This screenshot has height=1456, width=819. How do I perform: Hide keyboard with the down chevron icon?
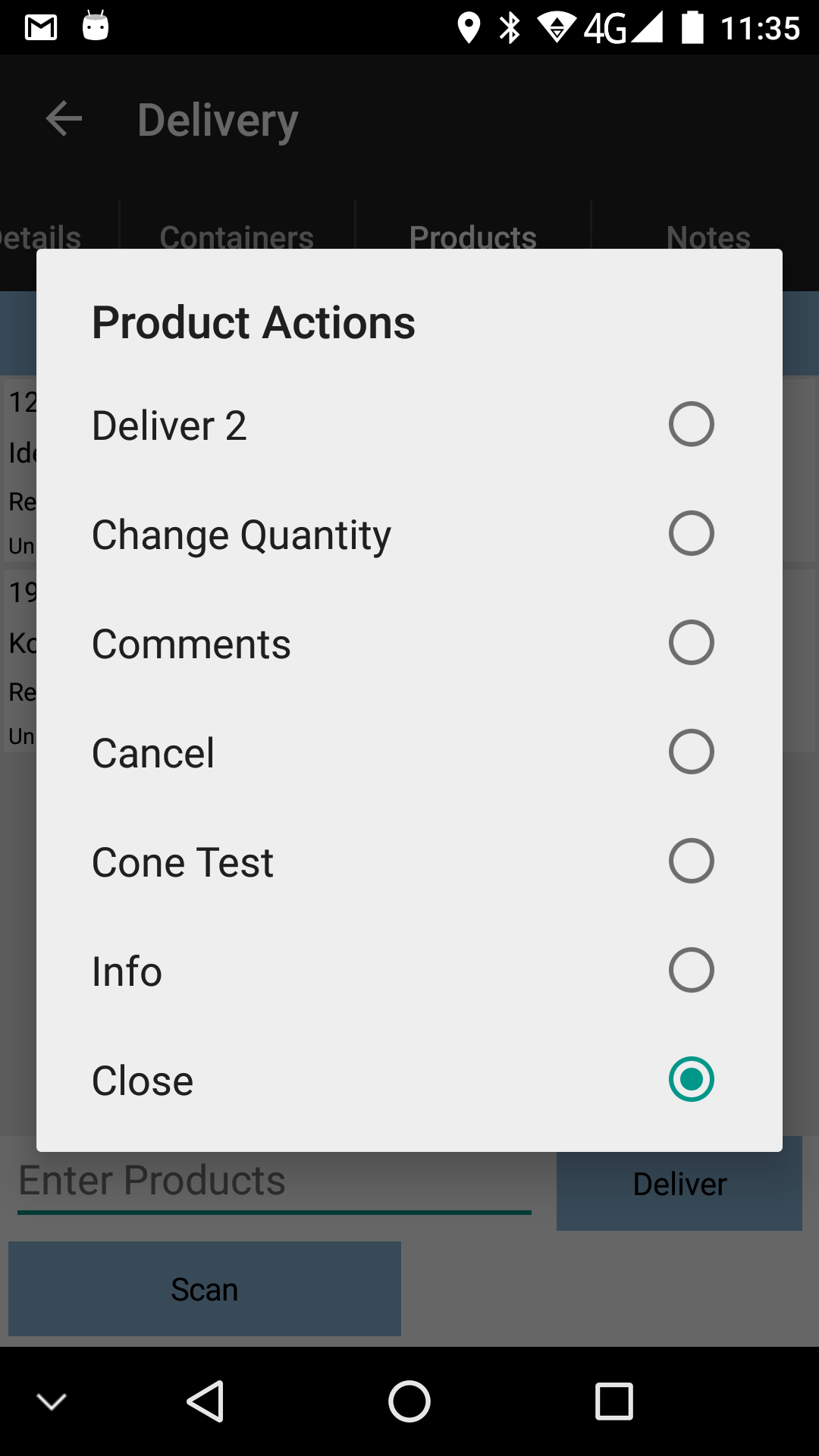[52, 1401]
